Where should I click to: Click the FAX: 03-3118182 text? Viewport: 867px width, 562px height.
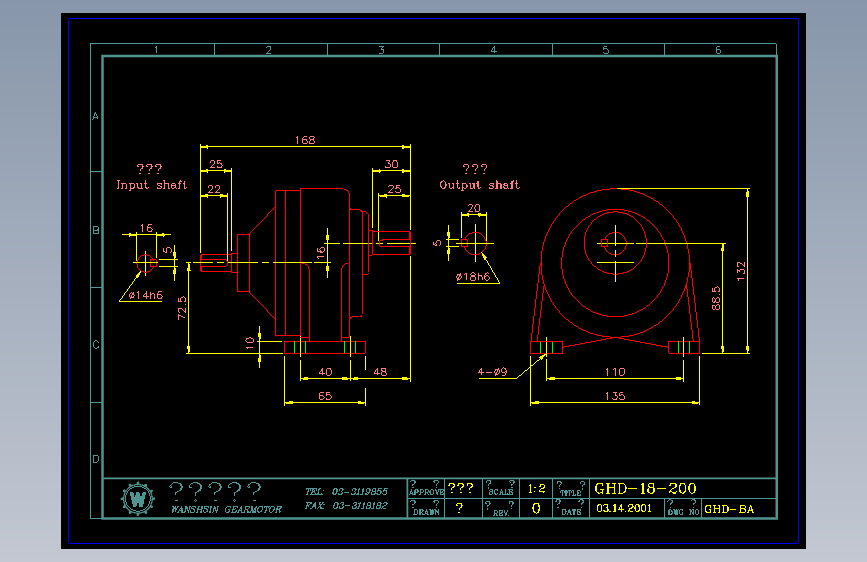(x=346, y=506)
